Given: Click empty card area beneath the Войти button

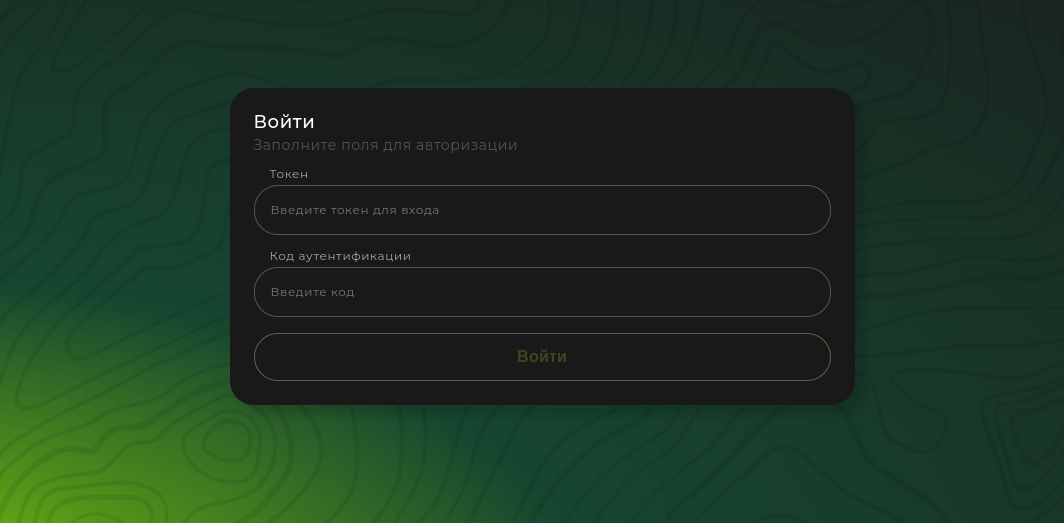Looking at the screenshot, I should (x=542, y=393).
